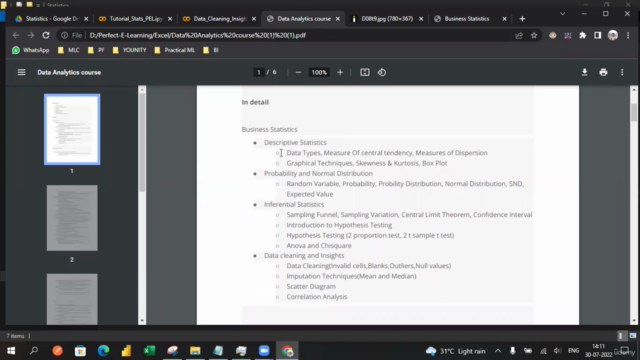This screenshot has height=360, width=640.
Task: Click the volume icon in system tray
Action: pyautogui.click(x=558, y=351)
